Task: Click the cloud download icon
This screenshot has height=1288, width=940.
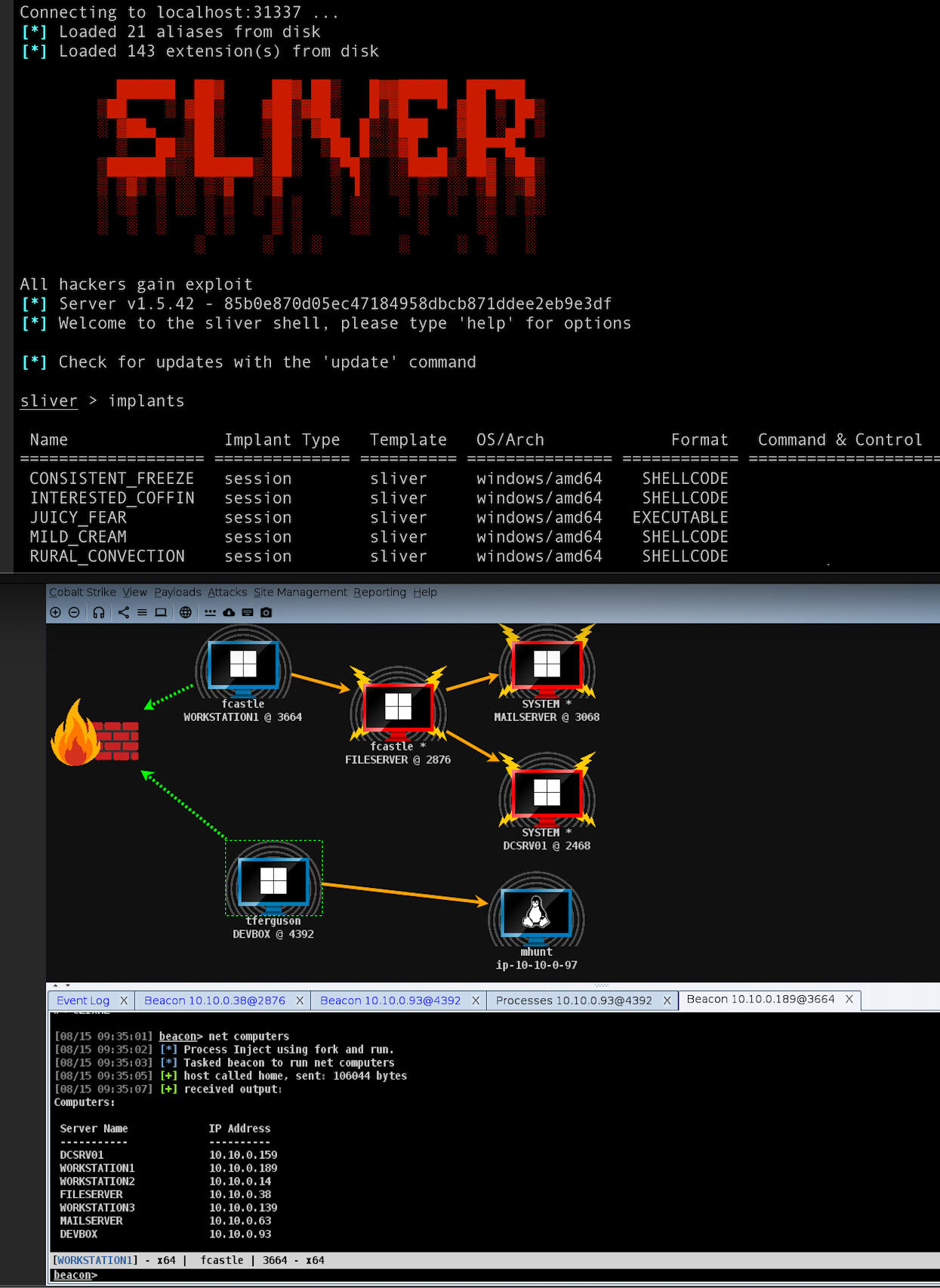Action: point(229,612)
